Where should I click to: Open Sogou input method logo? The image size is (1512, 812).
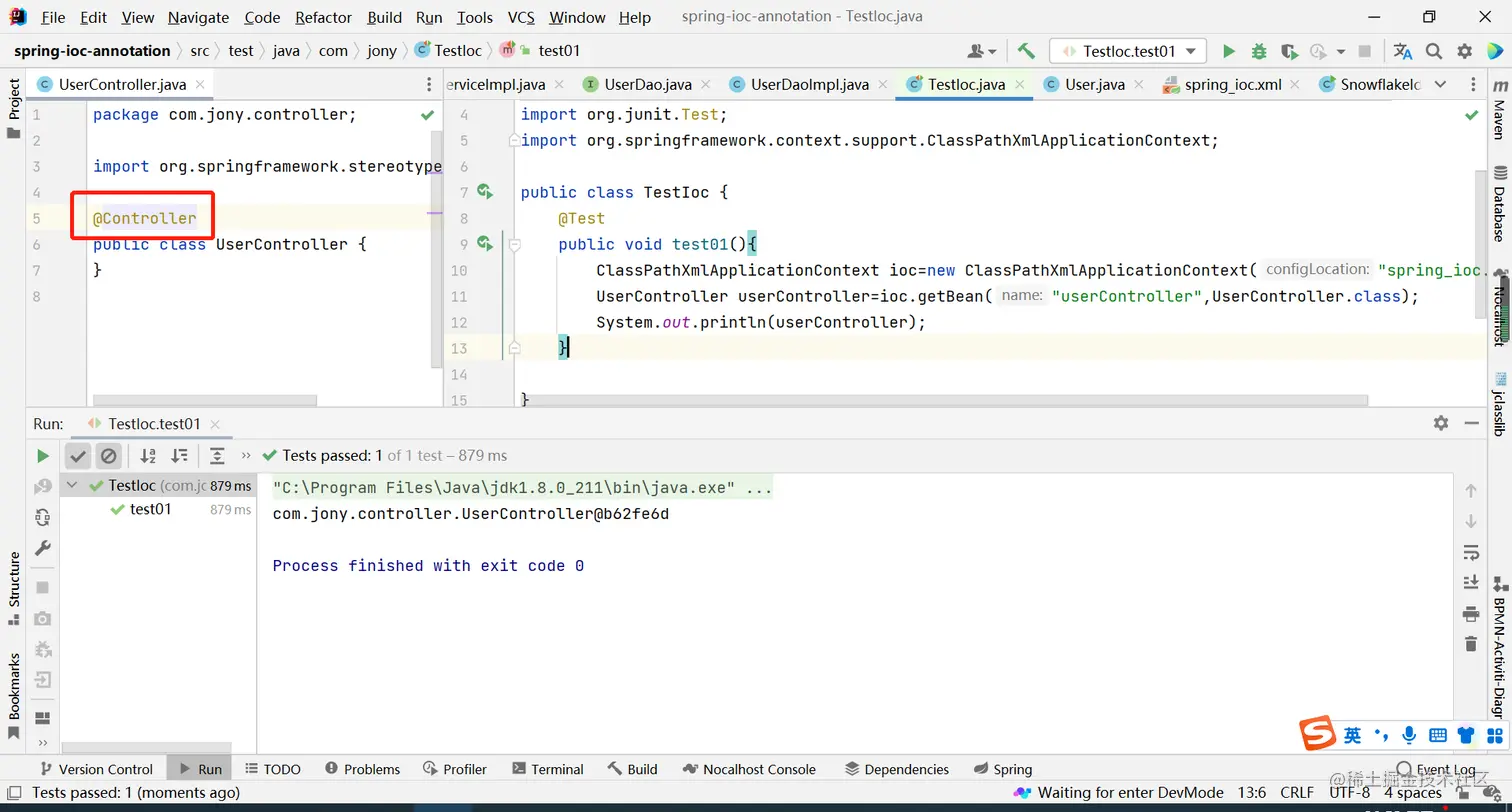1318,734
